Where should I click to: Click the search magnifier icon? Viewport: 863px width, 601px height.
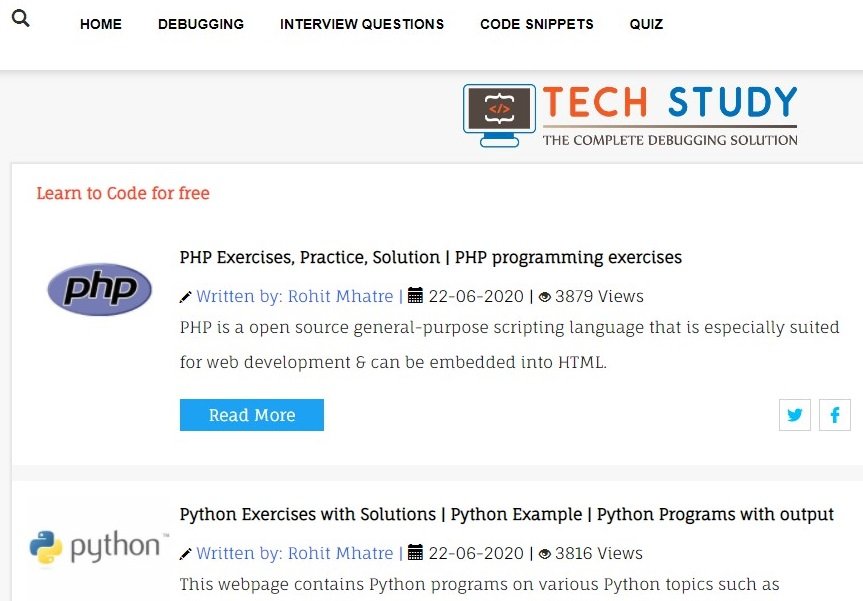(20, 18)
